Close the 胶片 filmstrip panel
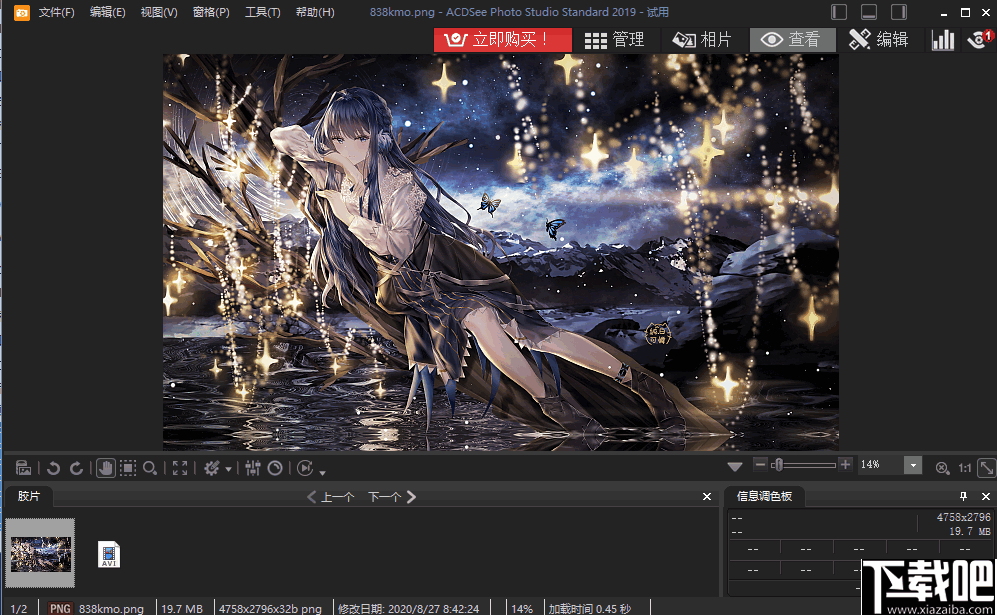The image size is (997, 615). tap(707, 496)
